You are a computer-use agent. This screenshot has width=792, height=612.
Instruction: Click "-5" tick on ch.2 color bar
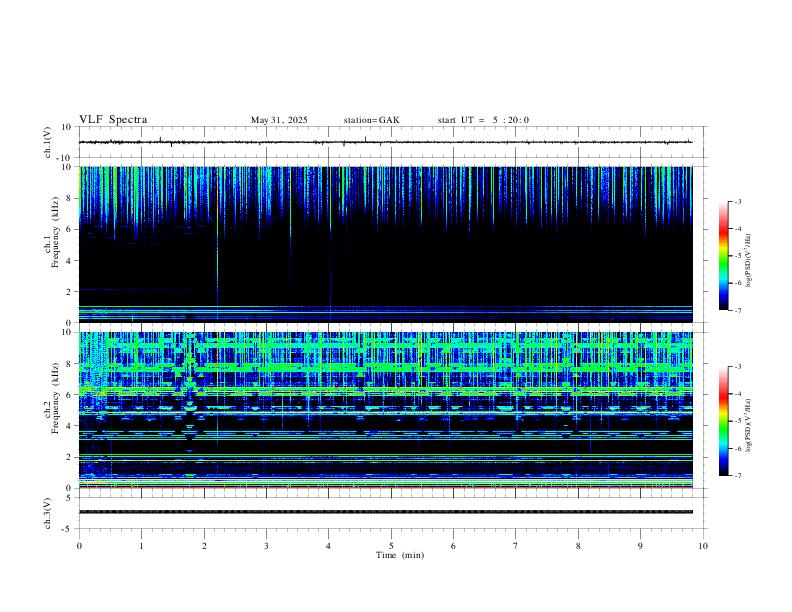tap(737, 421)
